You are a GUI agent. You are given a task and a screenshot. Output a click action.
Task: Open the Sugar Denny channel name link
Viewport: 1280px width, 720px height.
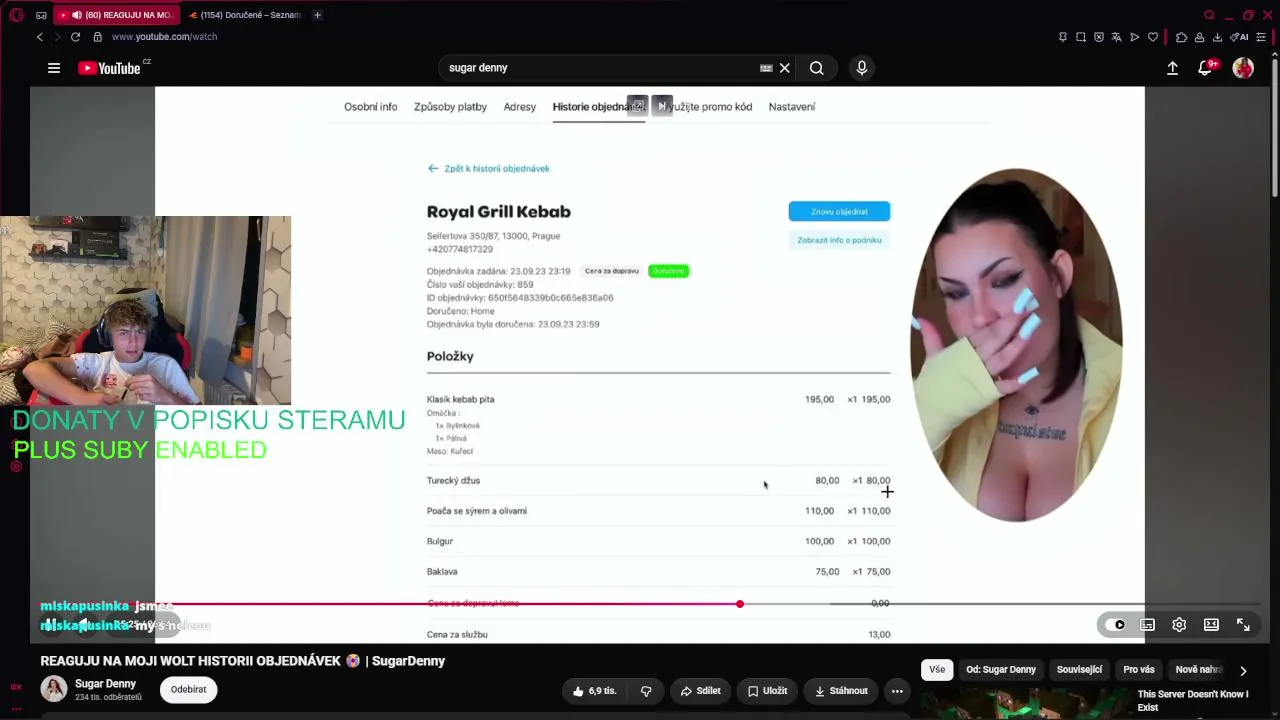[105, 684]
